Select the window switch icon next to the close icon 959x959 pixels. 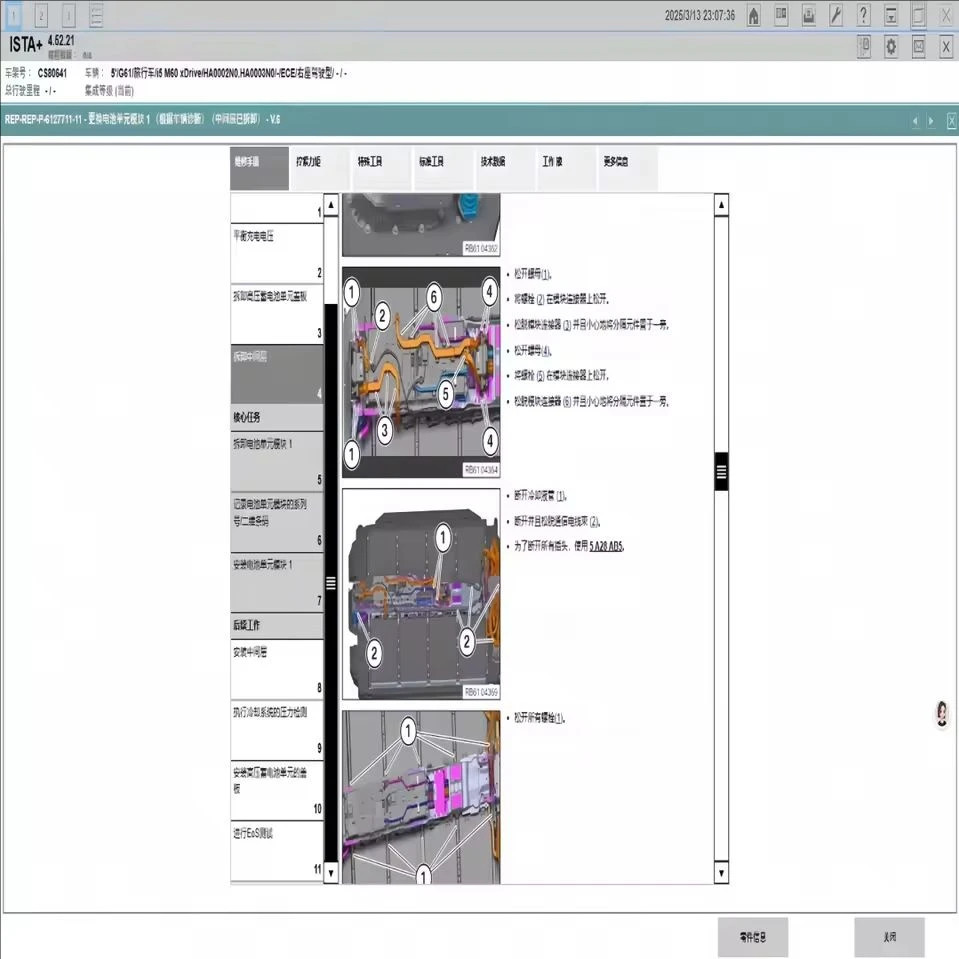[916, 15]
